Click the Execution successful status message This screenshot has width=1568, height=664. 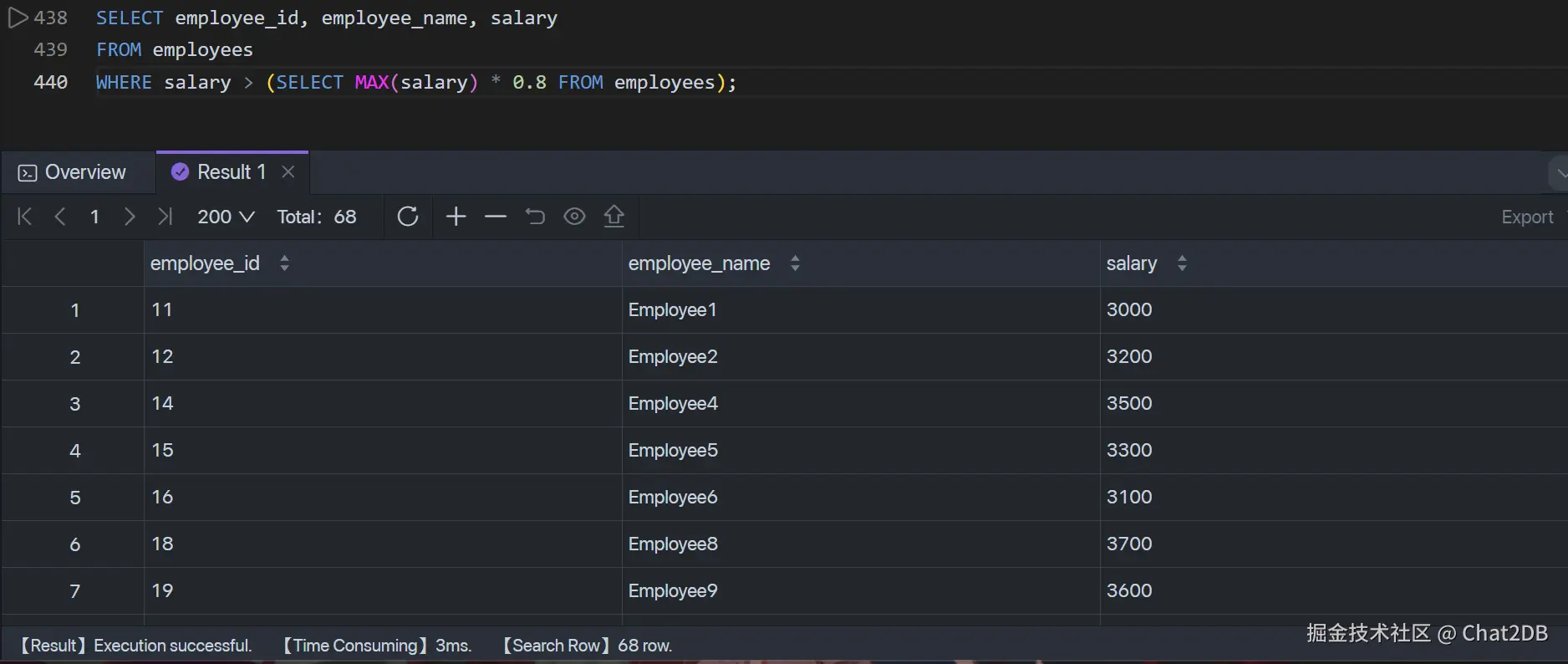tap(135, 646)
